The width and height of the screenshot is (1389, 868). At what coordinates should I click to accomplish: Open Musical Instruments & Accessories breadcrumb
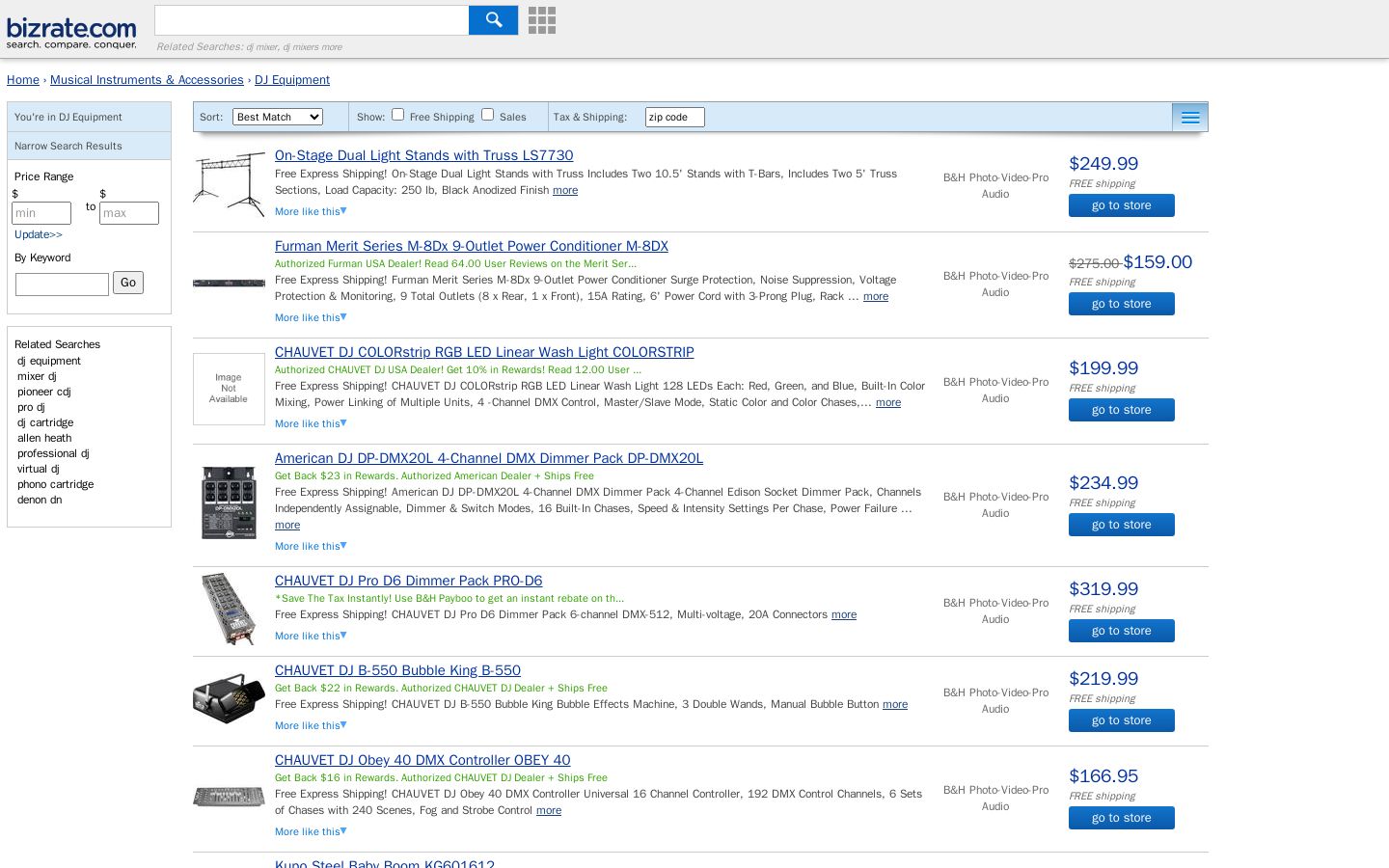[147, 80]
